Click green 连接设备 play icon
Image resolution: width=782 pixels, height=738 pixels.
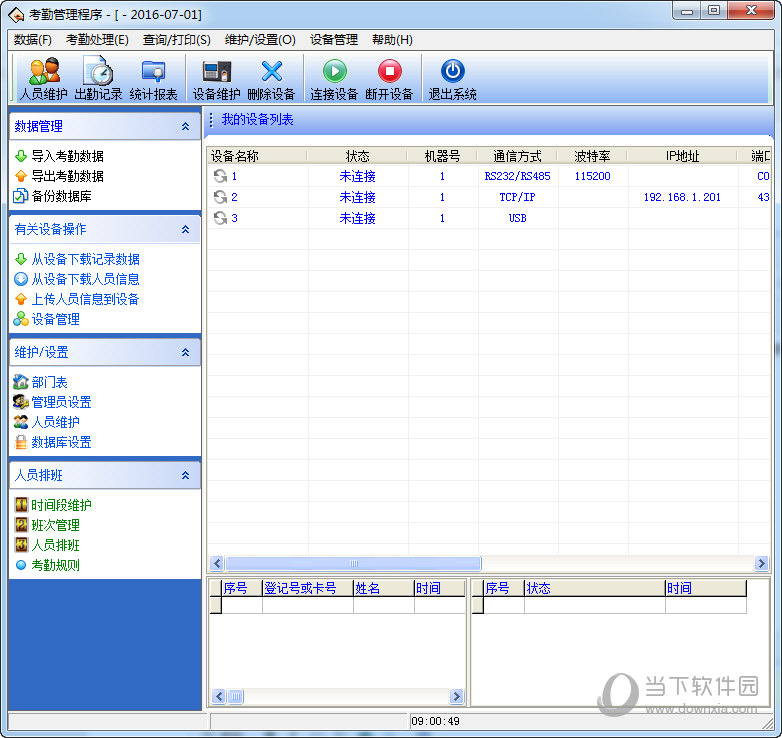(x=335, y=71)
